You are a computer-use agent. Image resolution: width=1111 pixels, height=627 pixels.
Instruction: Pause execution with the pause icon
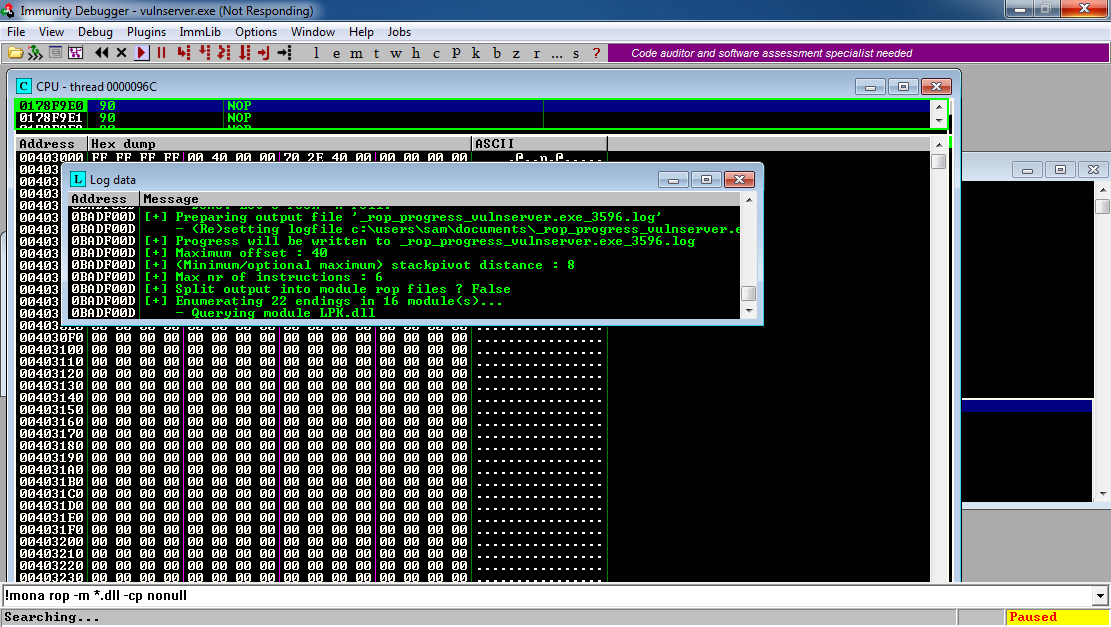162,53
